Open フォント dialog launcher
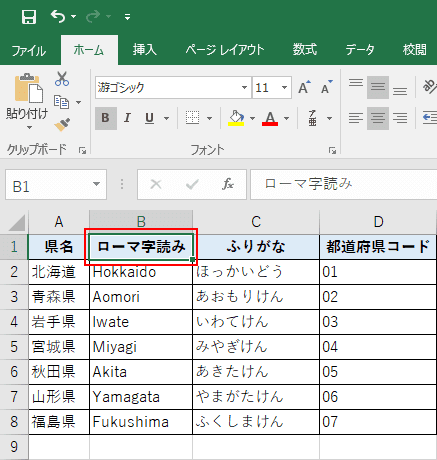 (x=332, y=151)
